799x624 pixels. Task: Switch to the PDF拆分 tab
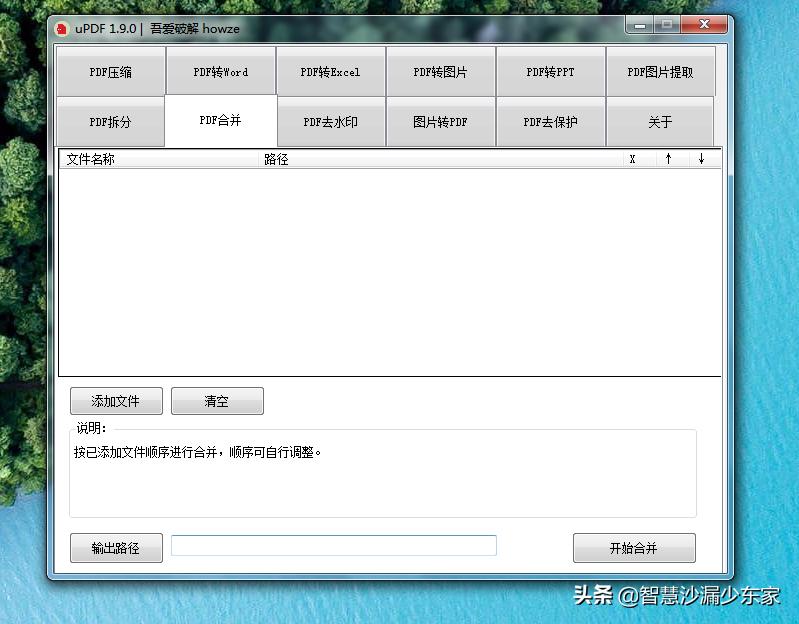click(x=111, y=122)
